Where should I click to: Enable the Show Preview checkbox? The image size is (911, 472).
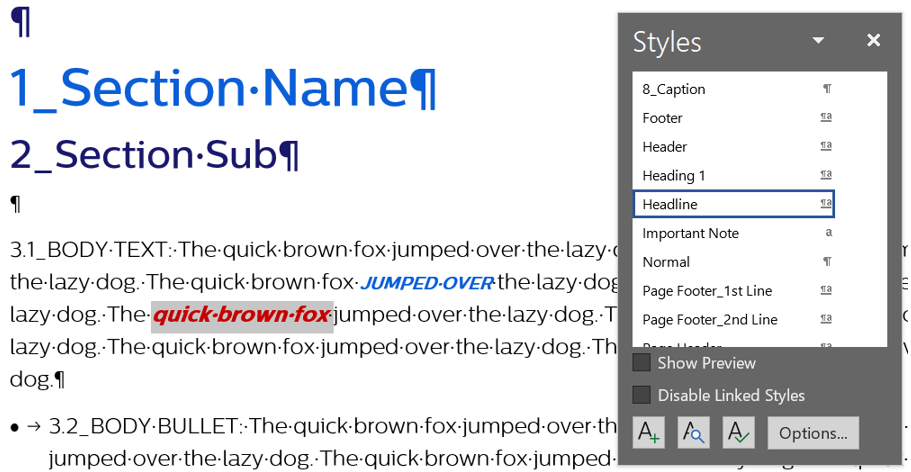coord(642,363)
